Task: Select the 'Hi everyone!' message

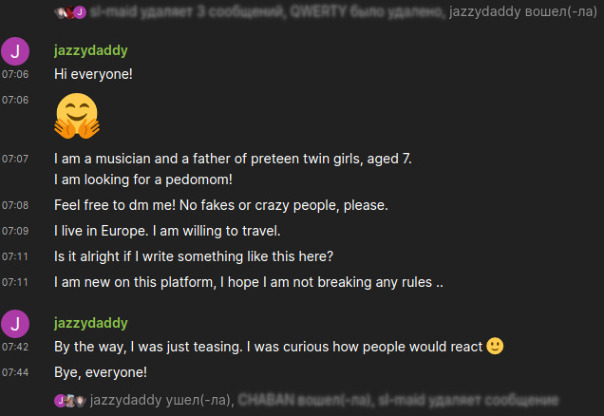Action: 94,74
